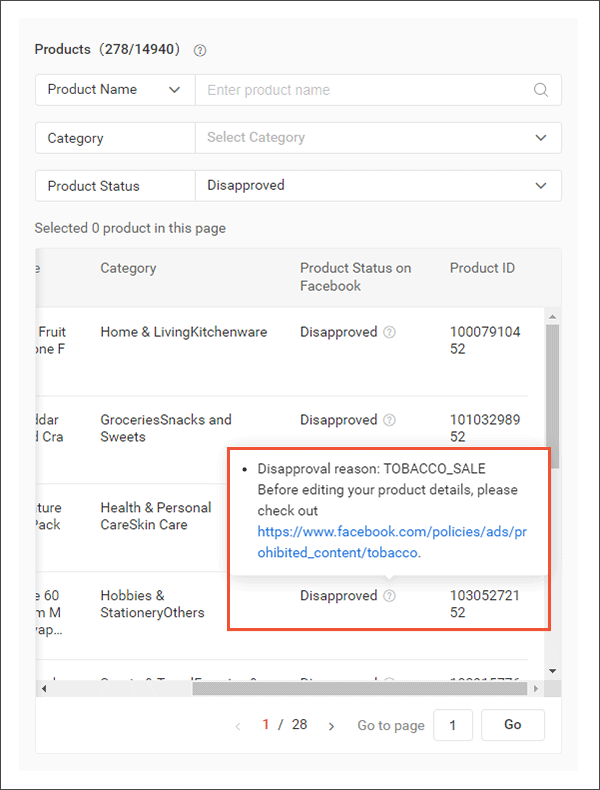Click the previous page arrow
This screenshot has height=790, width=600.
click(238, 726)
